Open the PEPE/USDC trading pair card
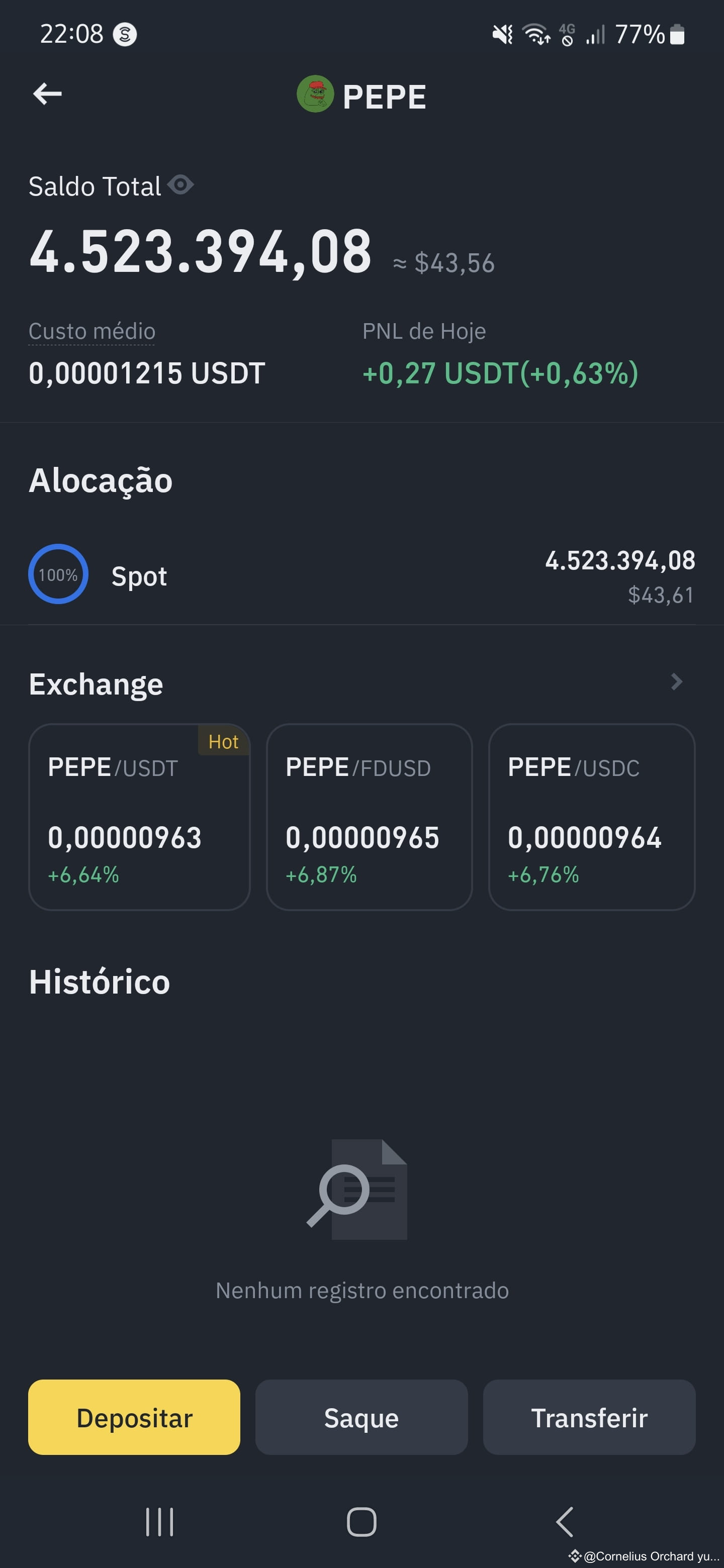724x1568 pixels. [x=591, y=817]
